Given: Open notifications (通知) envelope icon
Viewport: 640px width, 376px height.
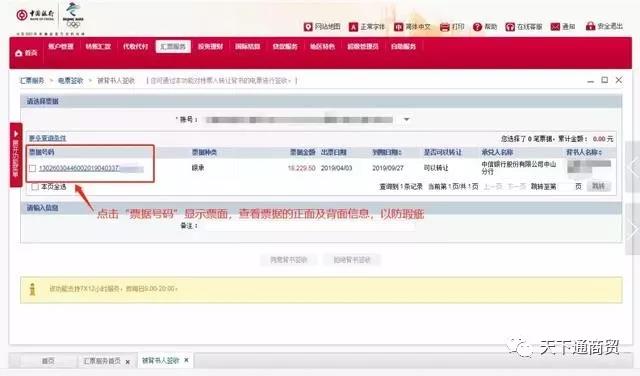Looking at the screenshot, I should [555, 27].
